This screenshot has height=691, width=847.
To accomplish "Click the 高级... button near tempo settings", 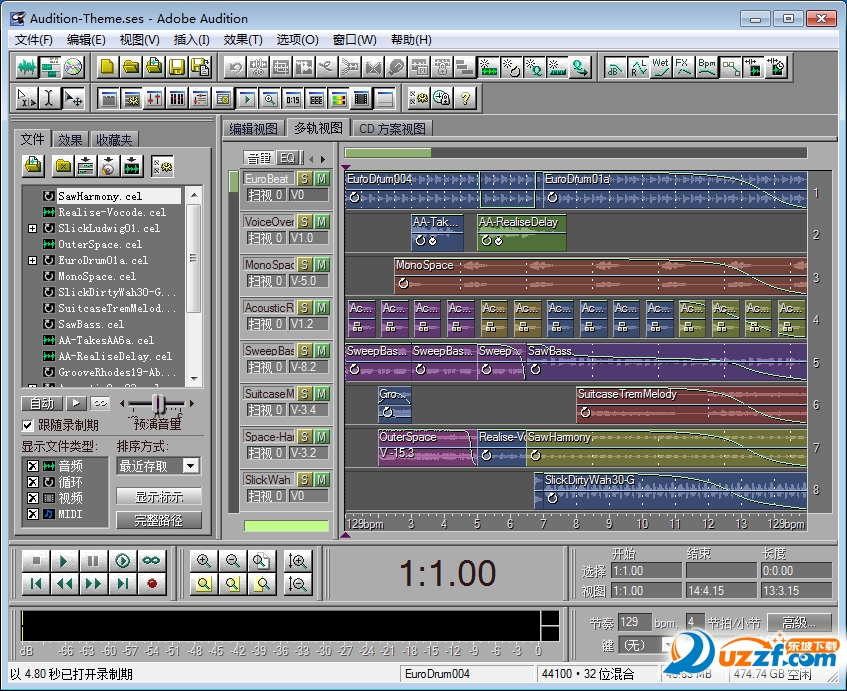I will click(x=798, y=622).
